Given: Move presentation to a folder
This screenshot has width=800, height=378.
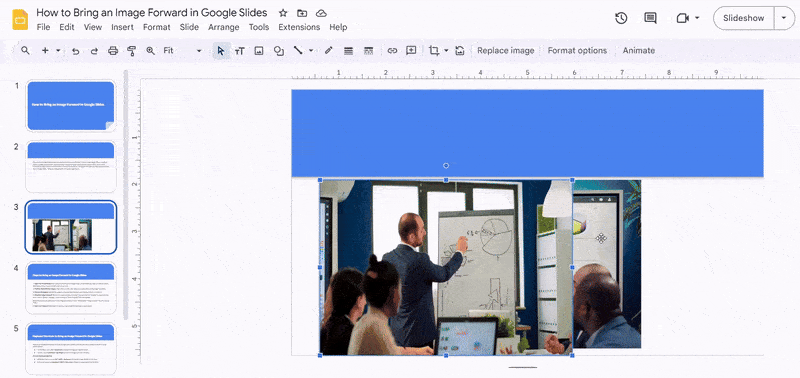Looking at the screenshot, I should [x=302, y=13].
